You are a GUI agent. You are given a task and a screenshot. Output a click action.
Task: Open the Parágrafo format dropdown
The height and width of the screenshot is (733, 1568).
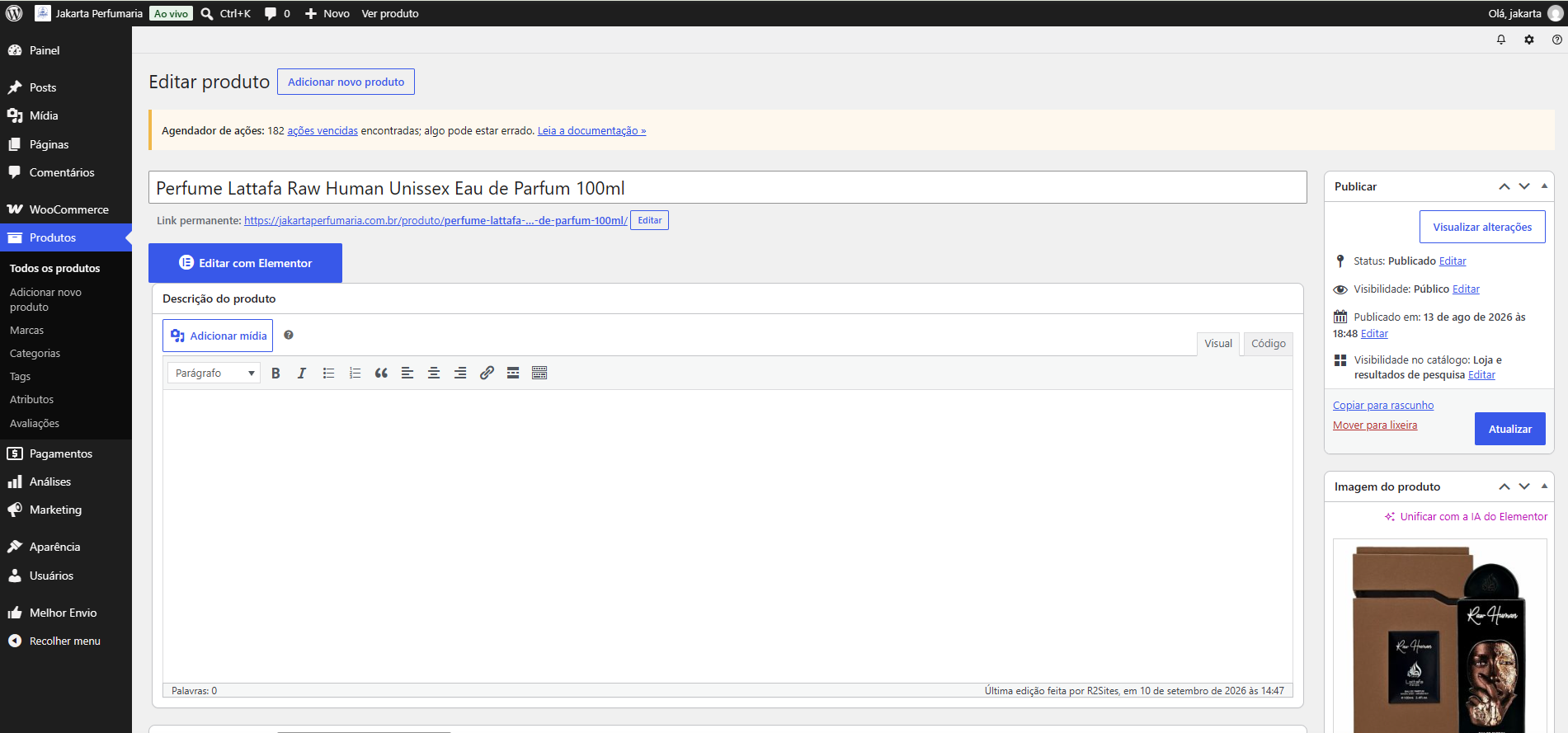click(214, 373)
